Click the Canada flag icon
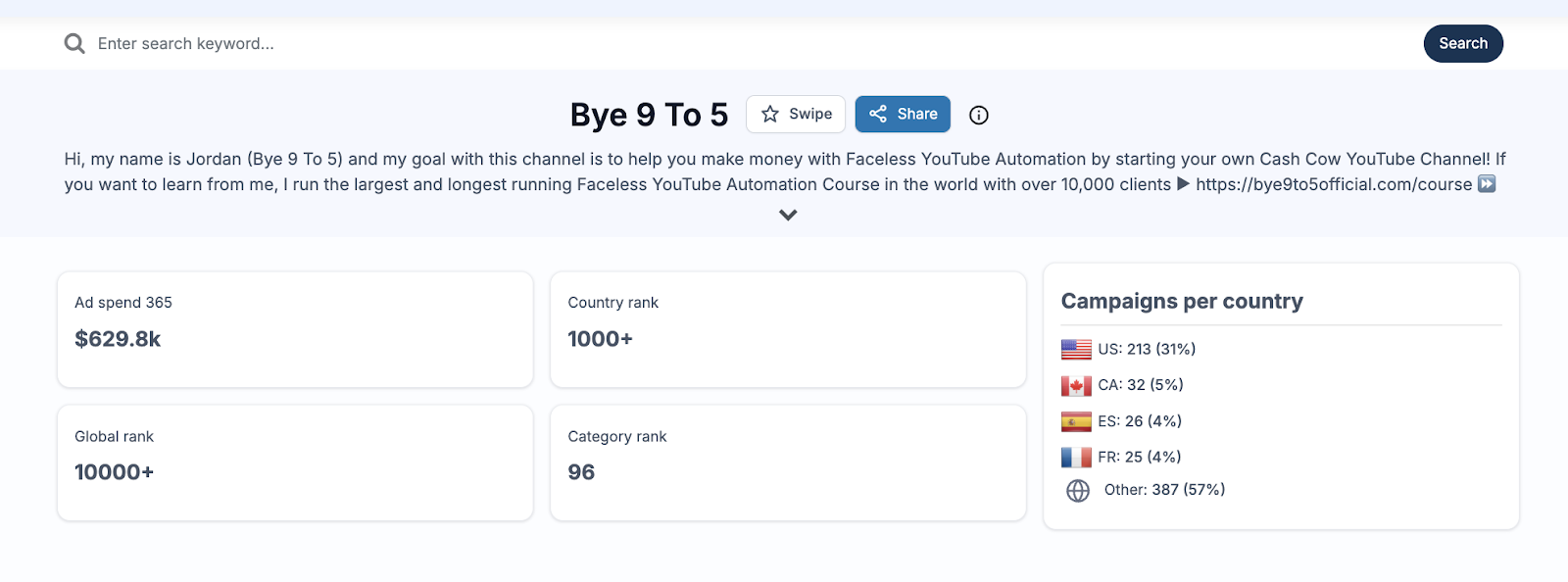 tap(1076, 385)
